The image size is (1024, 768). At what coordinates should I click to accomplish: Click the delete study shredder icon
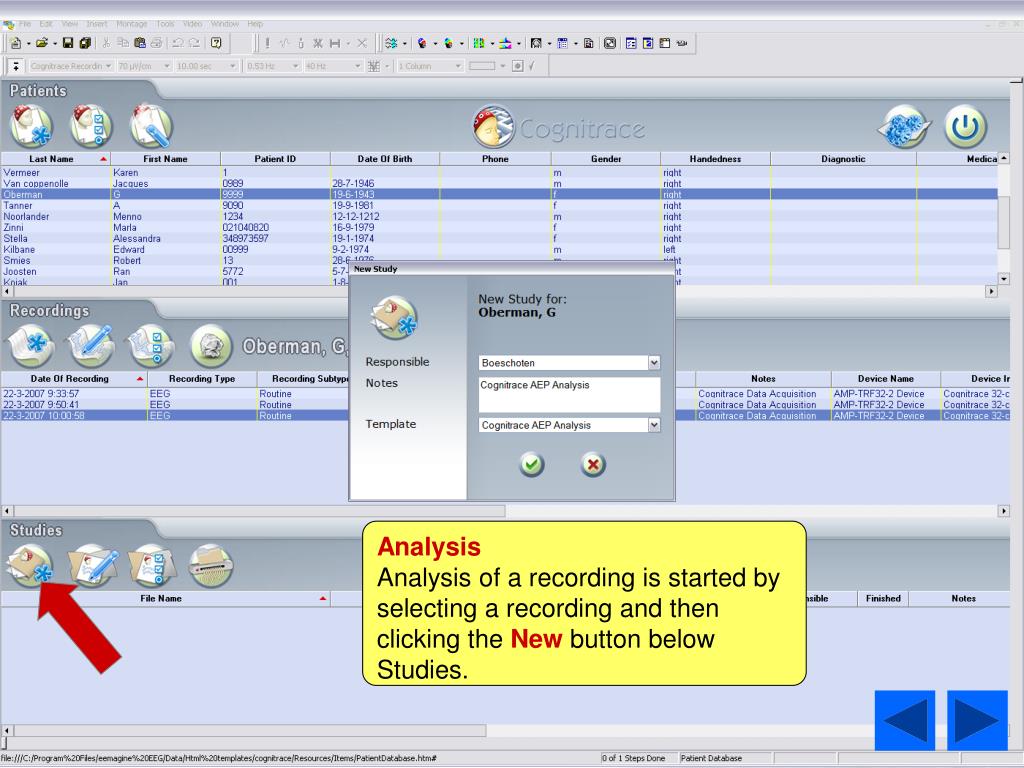tap(211, 566)
